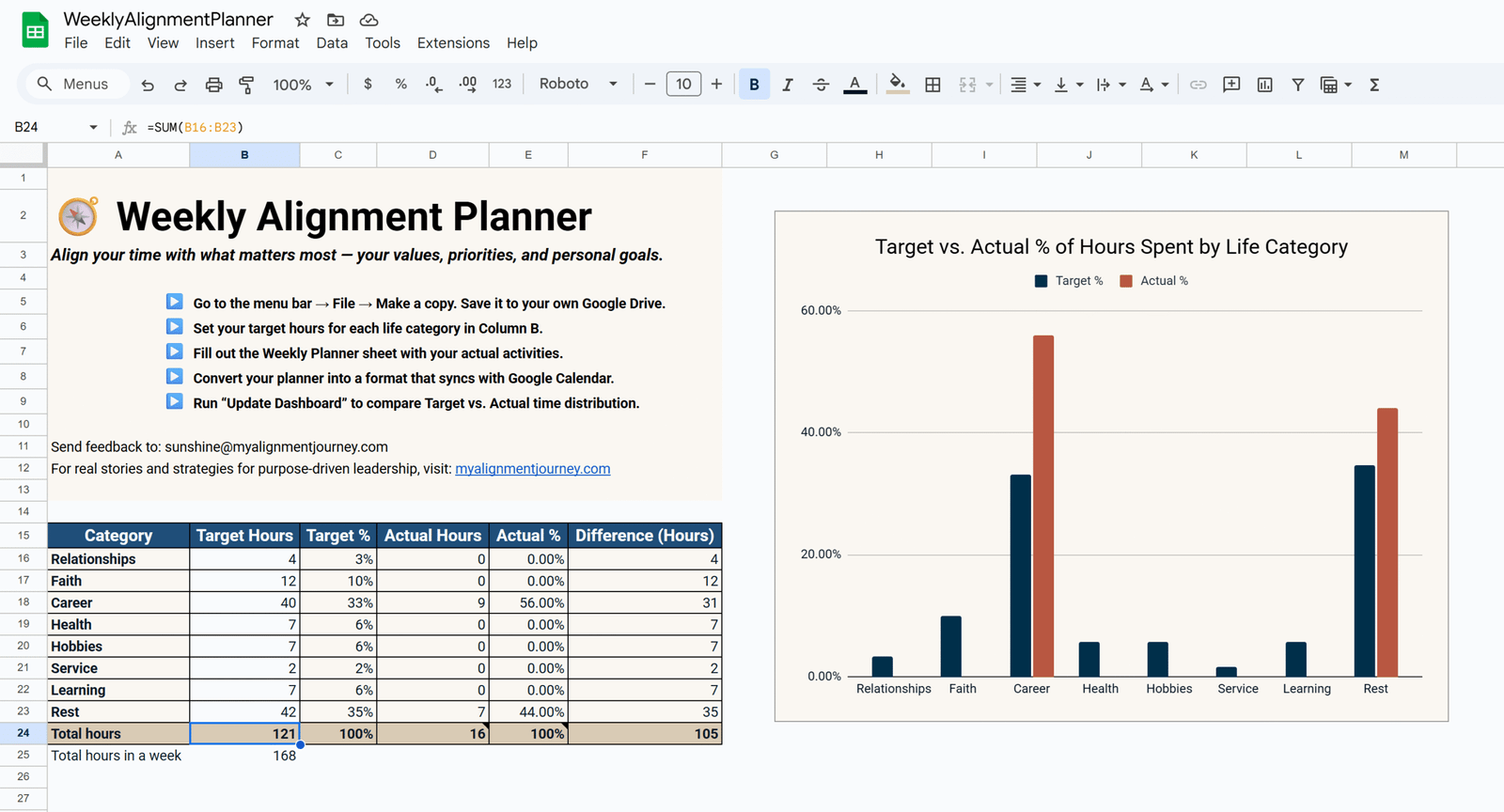Expand the Roboto font dropdown
1504x812 pixels.
[577, 84]
